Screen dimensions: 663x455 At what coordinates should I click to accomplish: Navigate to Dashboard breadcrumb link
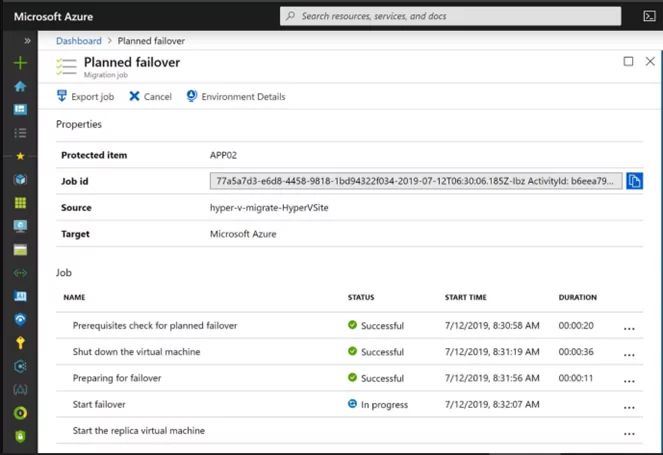79,41
